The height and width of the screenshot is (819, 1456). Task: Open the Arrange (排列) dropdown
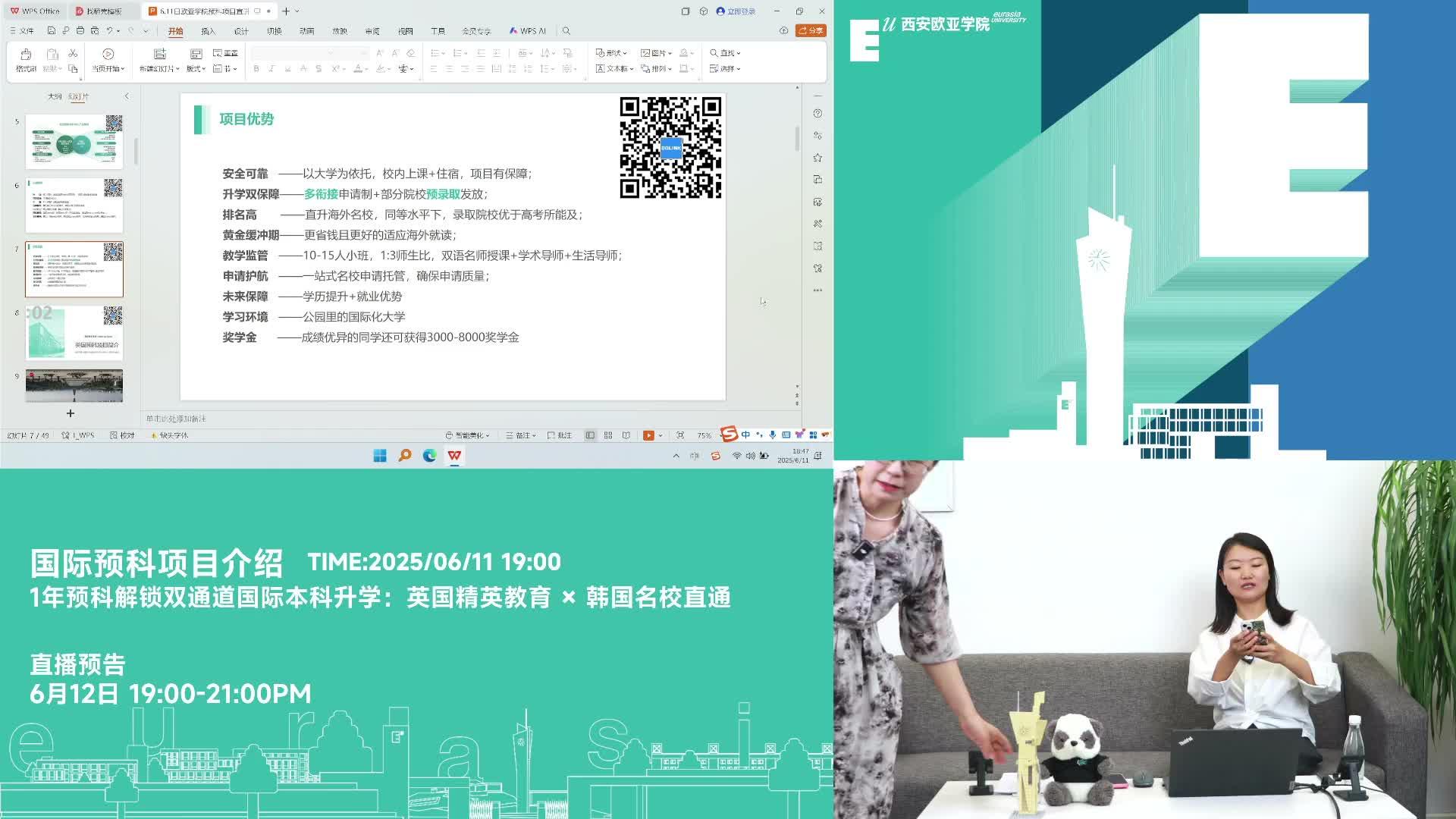click(656, 68)
